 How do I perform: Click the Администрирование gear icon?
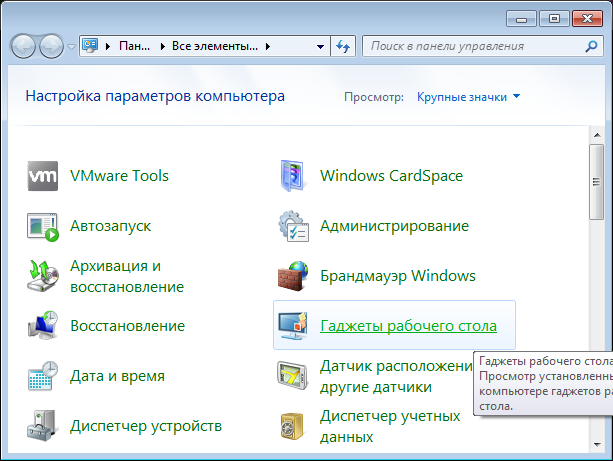[293, 226]
